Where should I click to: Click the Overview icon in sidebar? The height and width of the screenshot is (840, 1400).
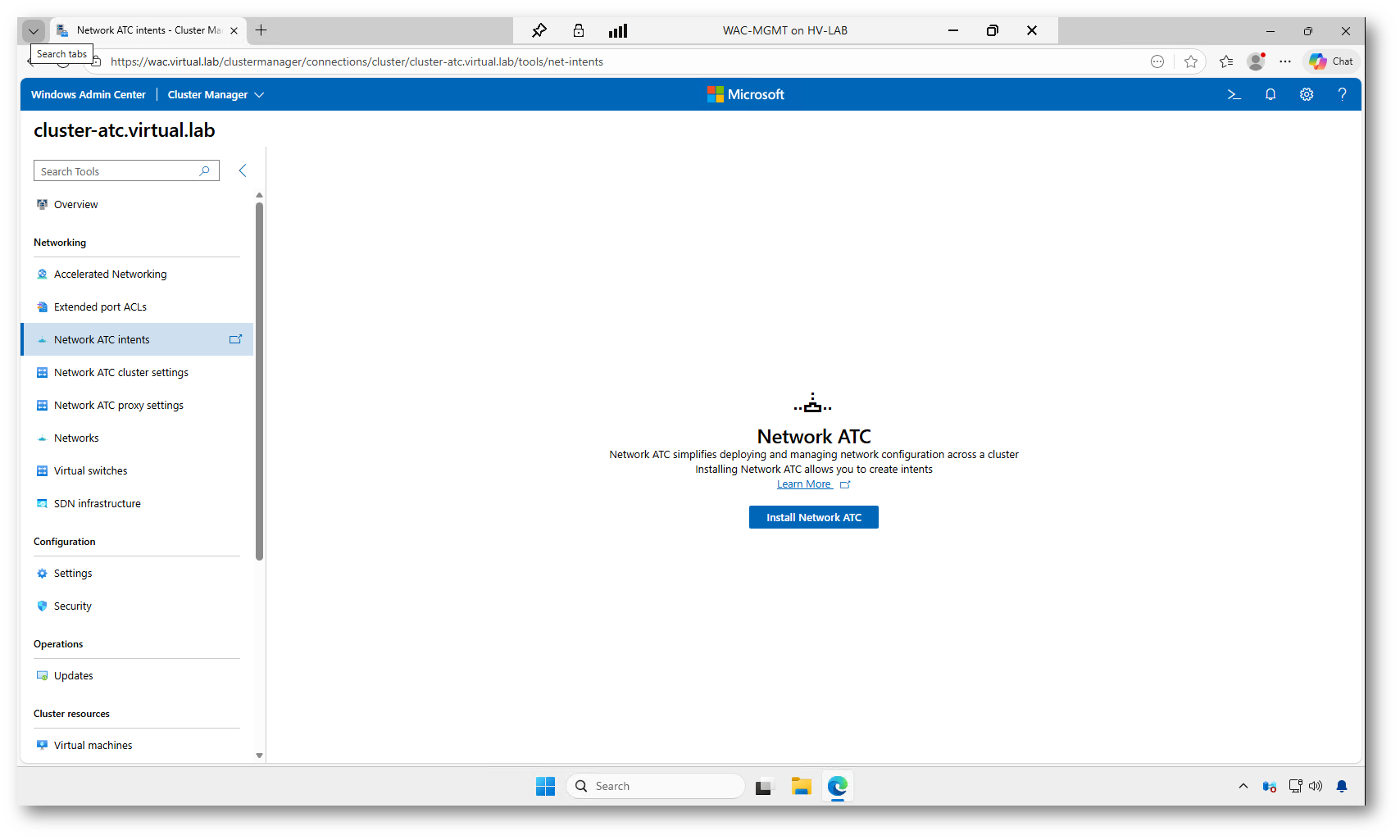coord(42,205)
